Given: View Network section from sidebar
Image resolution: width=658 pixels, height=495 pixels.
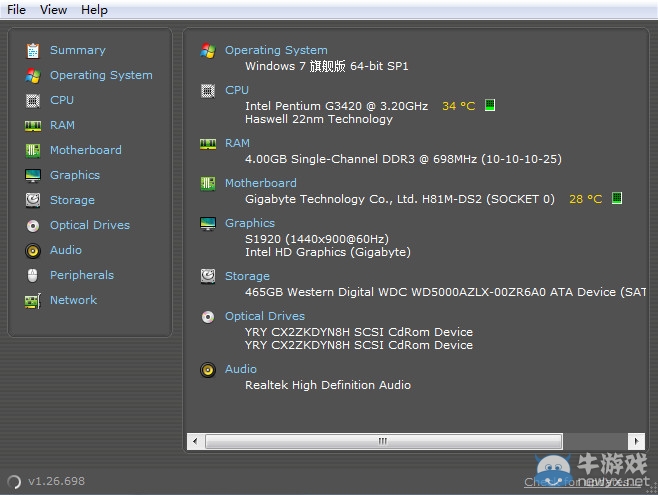Looking at the screenshot, I should tap(73, 300).
